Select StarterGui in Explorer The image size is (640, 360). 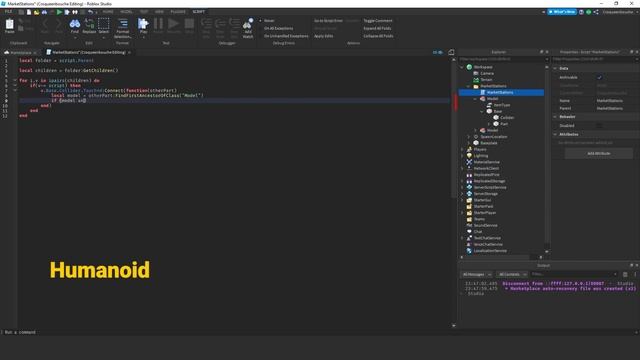(482, 200)
